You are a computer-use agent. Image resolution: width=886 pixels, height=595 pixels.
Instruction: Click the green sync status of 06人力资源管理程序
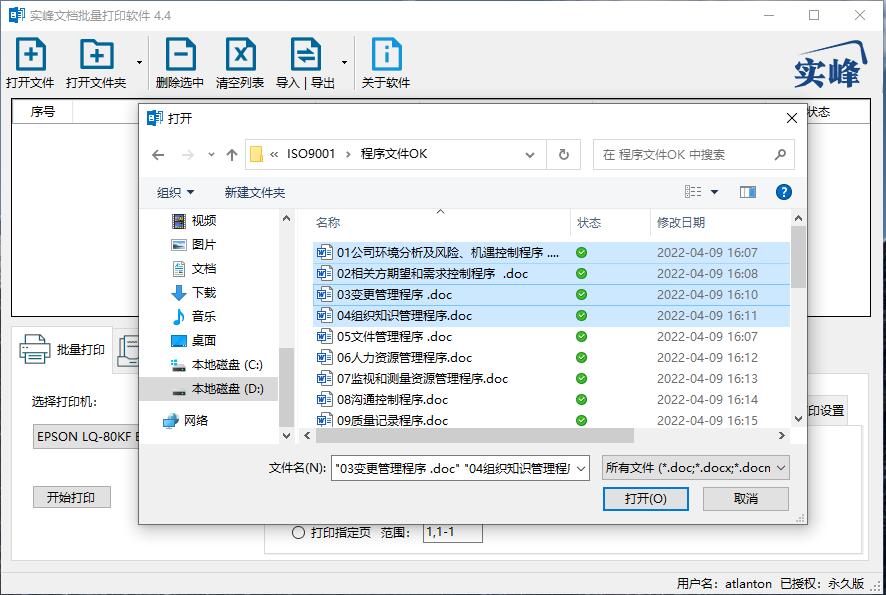point(581,358)
